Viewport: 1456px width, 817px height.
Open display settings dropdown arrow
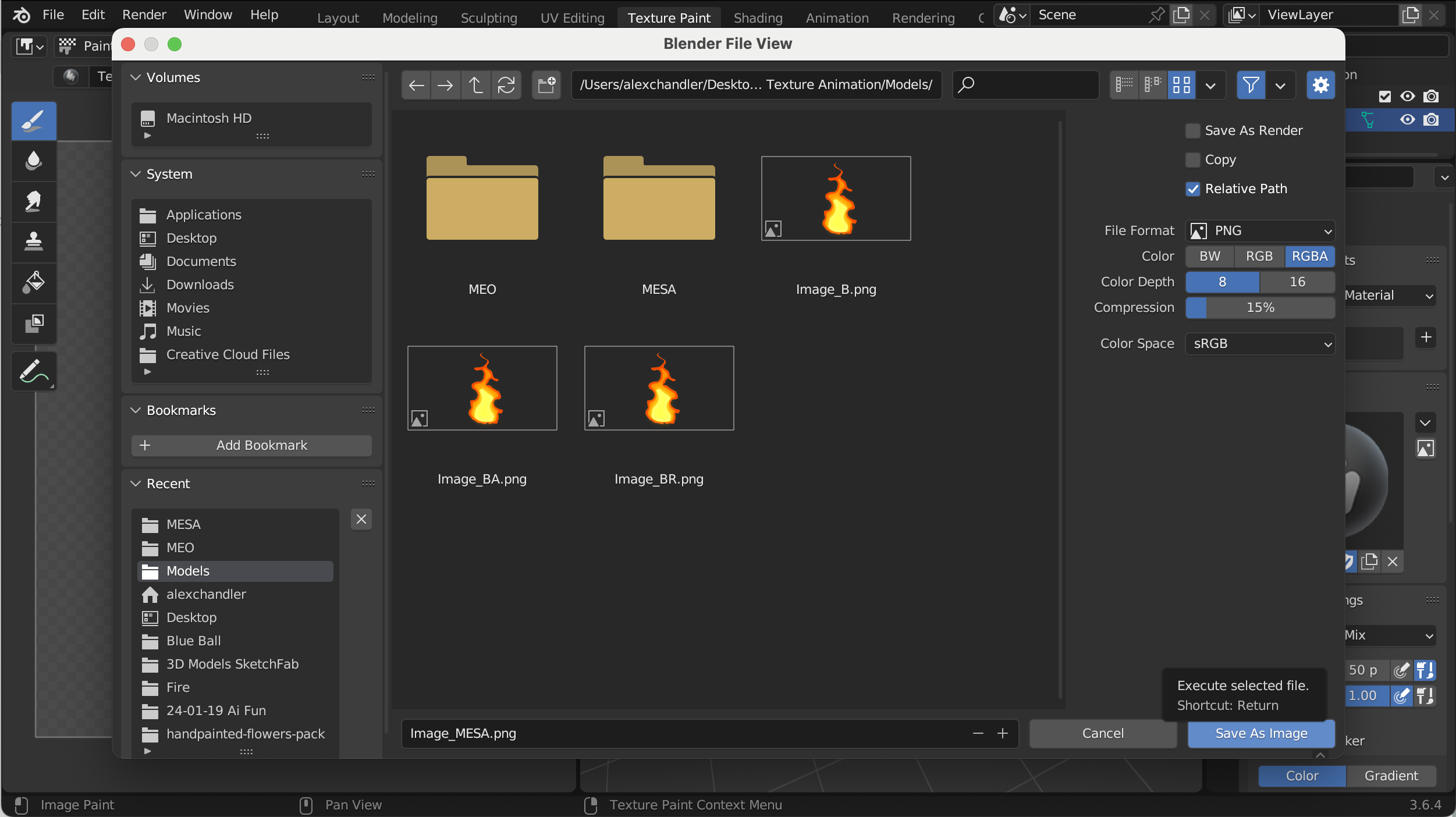pos(1210,85)
